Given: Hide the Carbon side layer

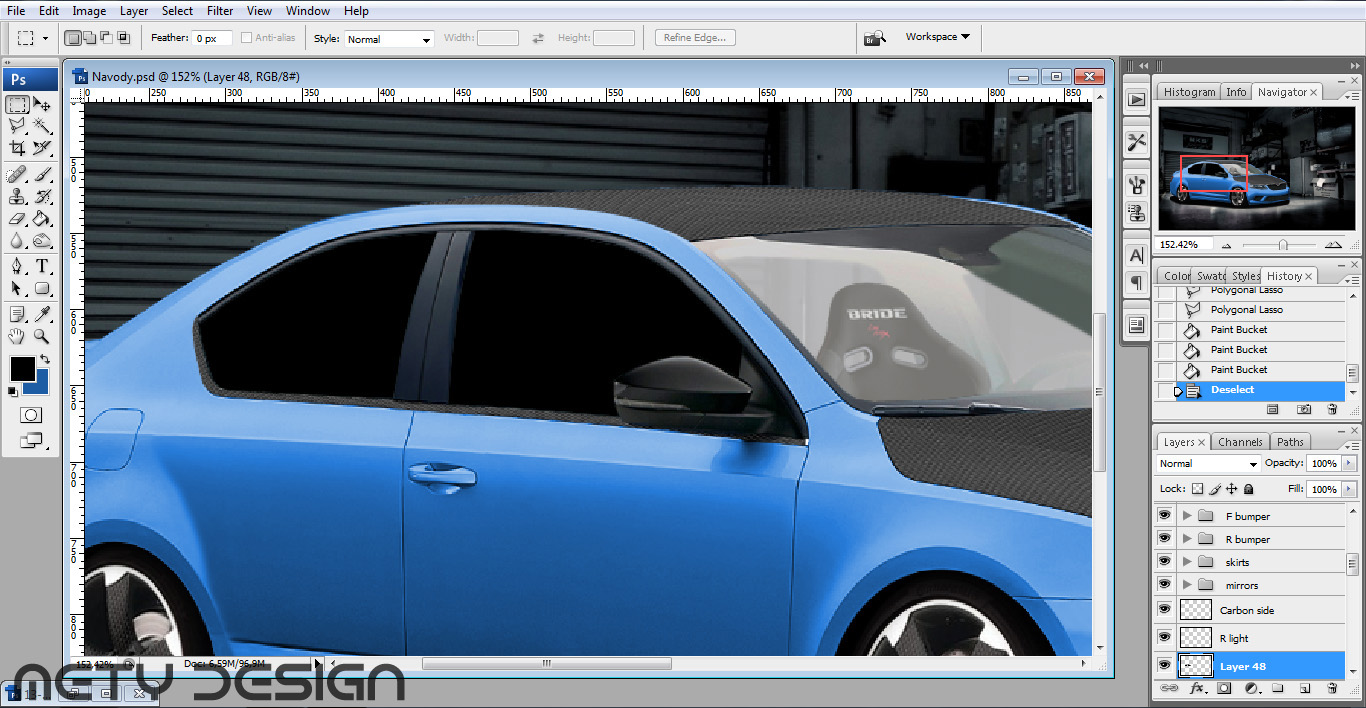Looking at the screenshot, I should [1164, 610].
